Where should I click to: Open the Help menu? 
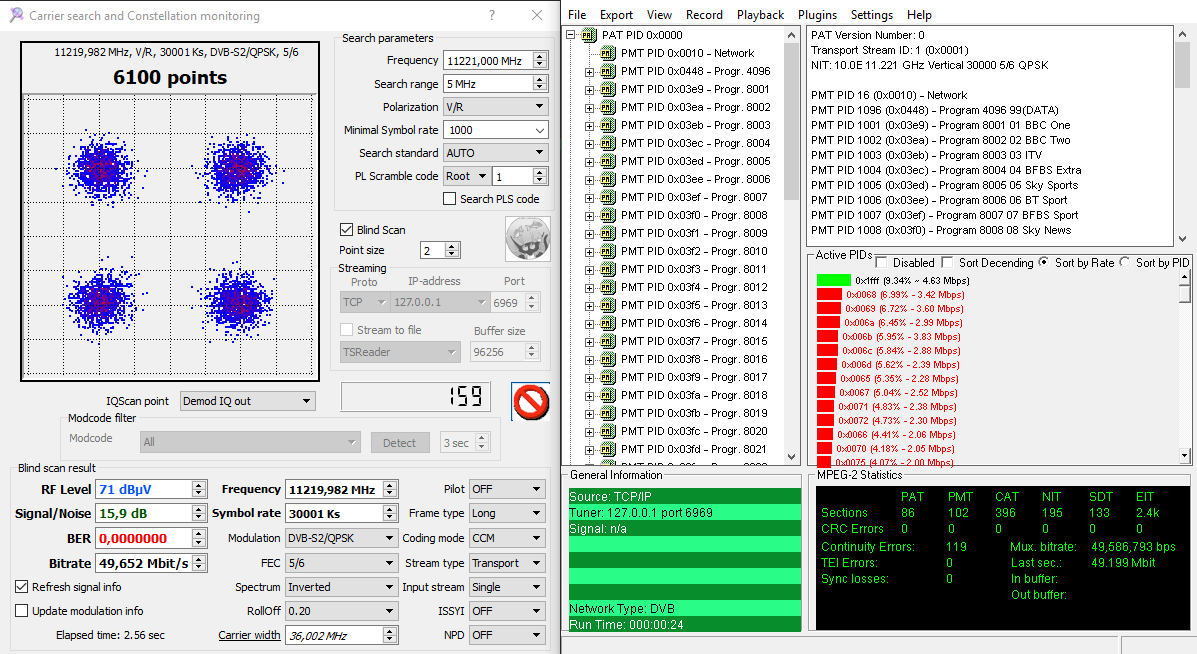(x=919, y=15)
